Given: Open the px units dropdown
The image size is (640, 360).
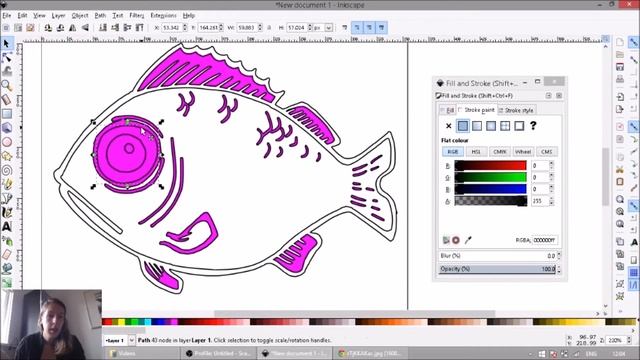Looking at the screenshot, I should pos(329,28).
